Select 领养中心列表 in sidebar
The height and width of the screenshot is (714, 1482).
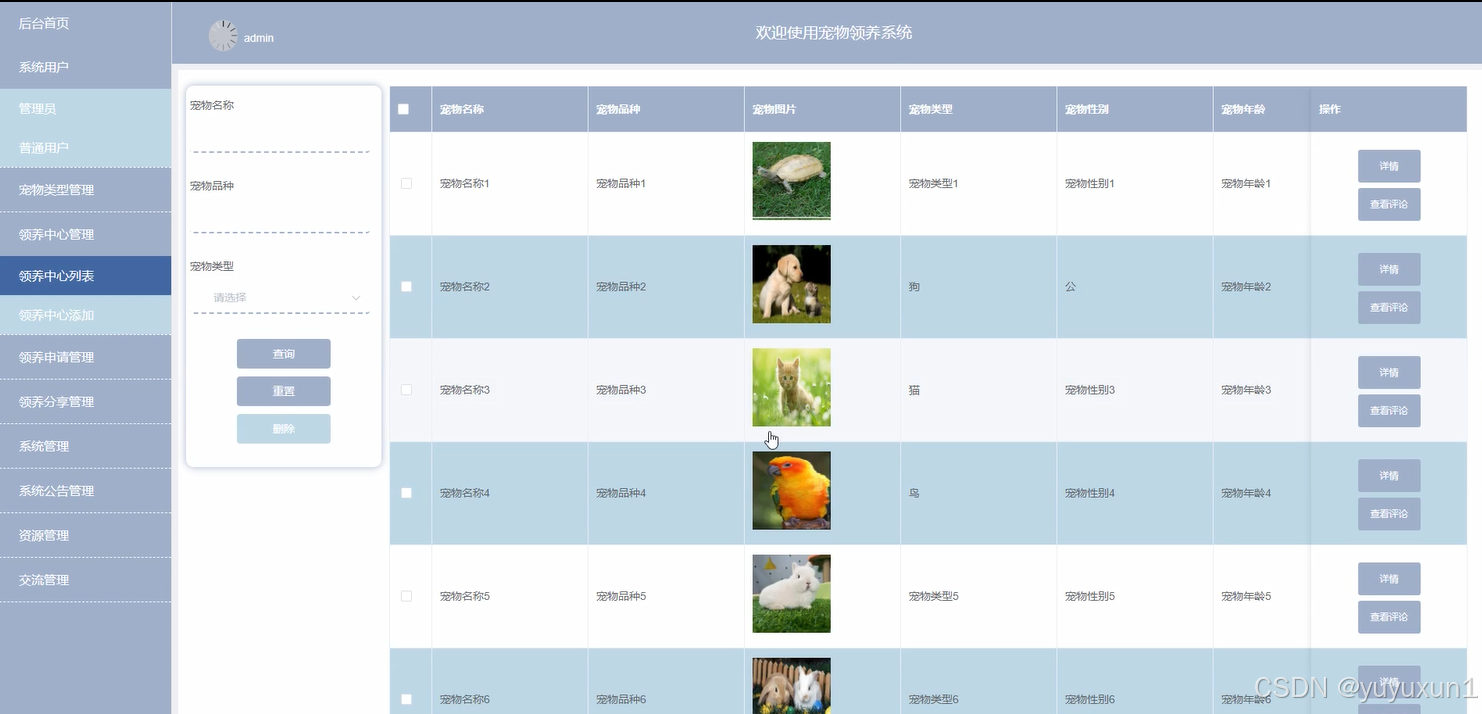coord(86,275)
